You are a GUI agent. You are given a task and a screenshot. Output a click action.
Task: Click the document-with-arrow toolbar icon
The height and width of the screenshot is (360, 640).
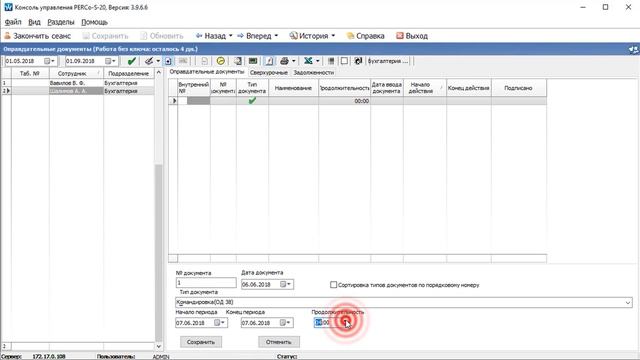pyautogui.click(x=238, y=61)
